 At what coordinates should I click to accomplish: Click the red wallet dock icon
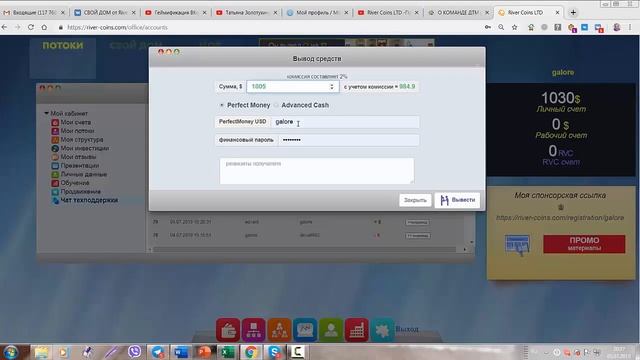[228, 330]
